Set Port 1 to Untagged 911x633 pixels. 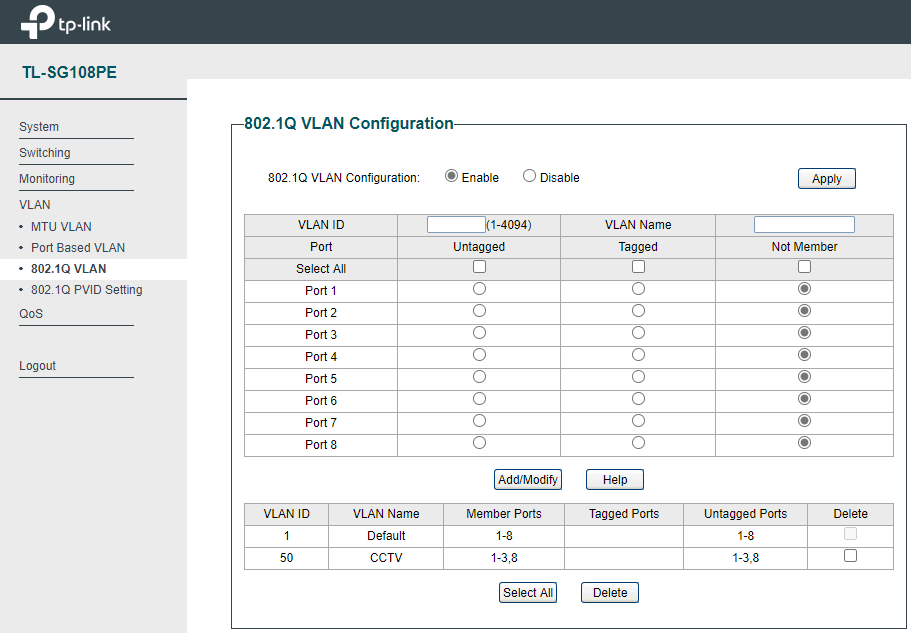[x=479, y=289]
